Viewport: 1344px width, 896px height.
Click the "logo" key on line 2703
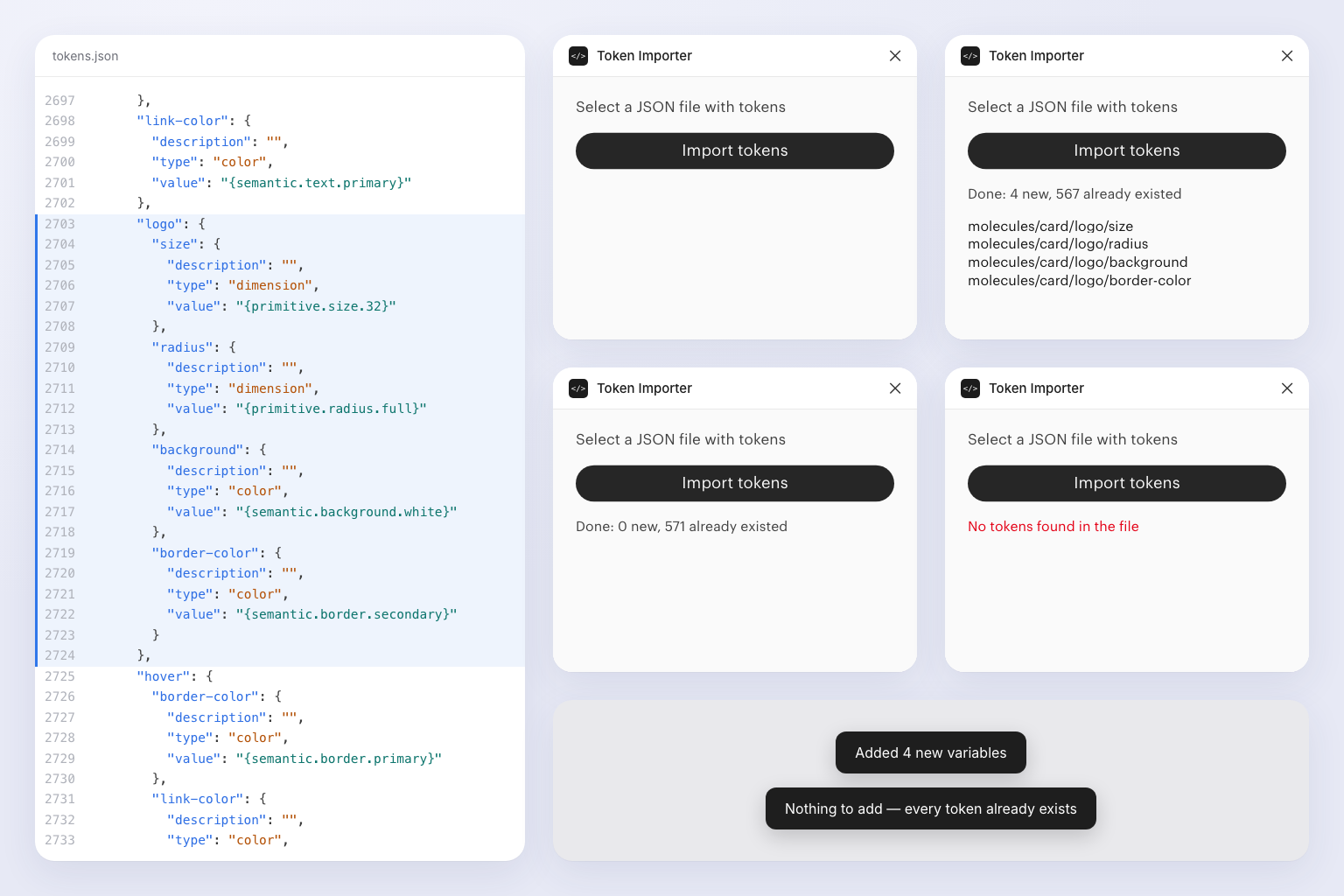159,224
